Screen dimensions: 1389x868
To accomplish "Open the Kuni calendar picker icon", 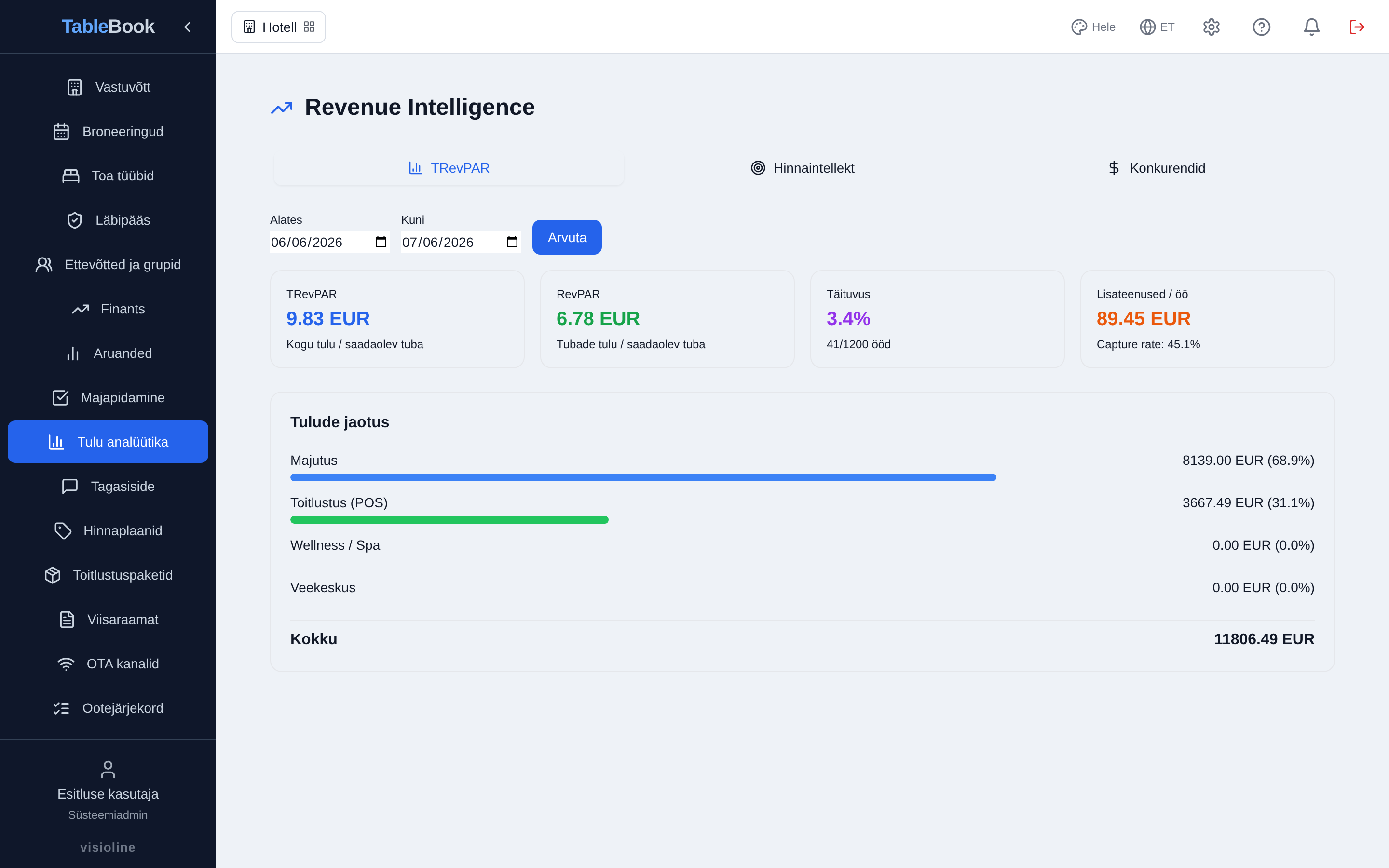I will pyautogui.click(x=512, y=242).
